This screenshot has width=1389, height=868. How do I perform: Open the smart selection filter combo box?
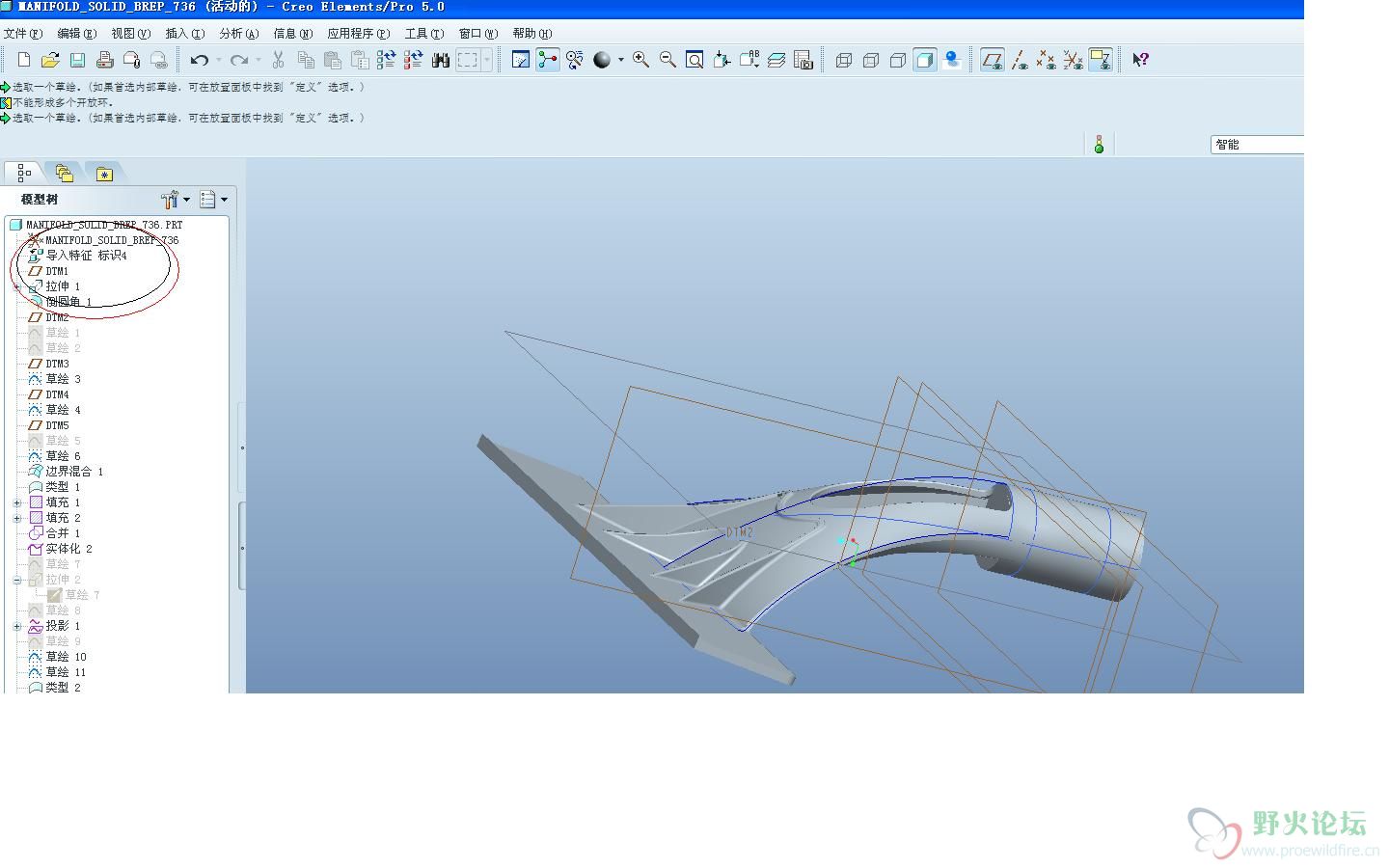click(1257, 145)
